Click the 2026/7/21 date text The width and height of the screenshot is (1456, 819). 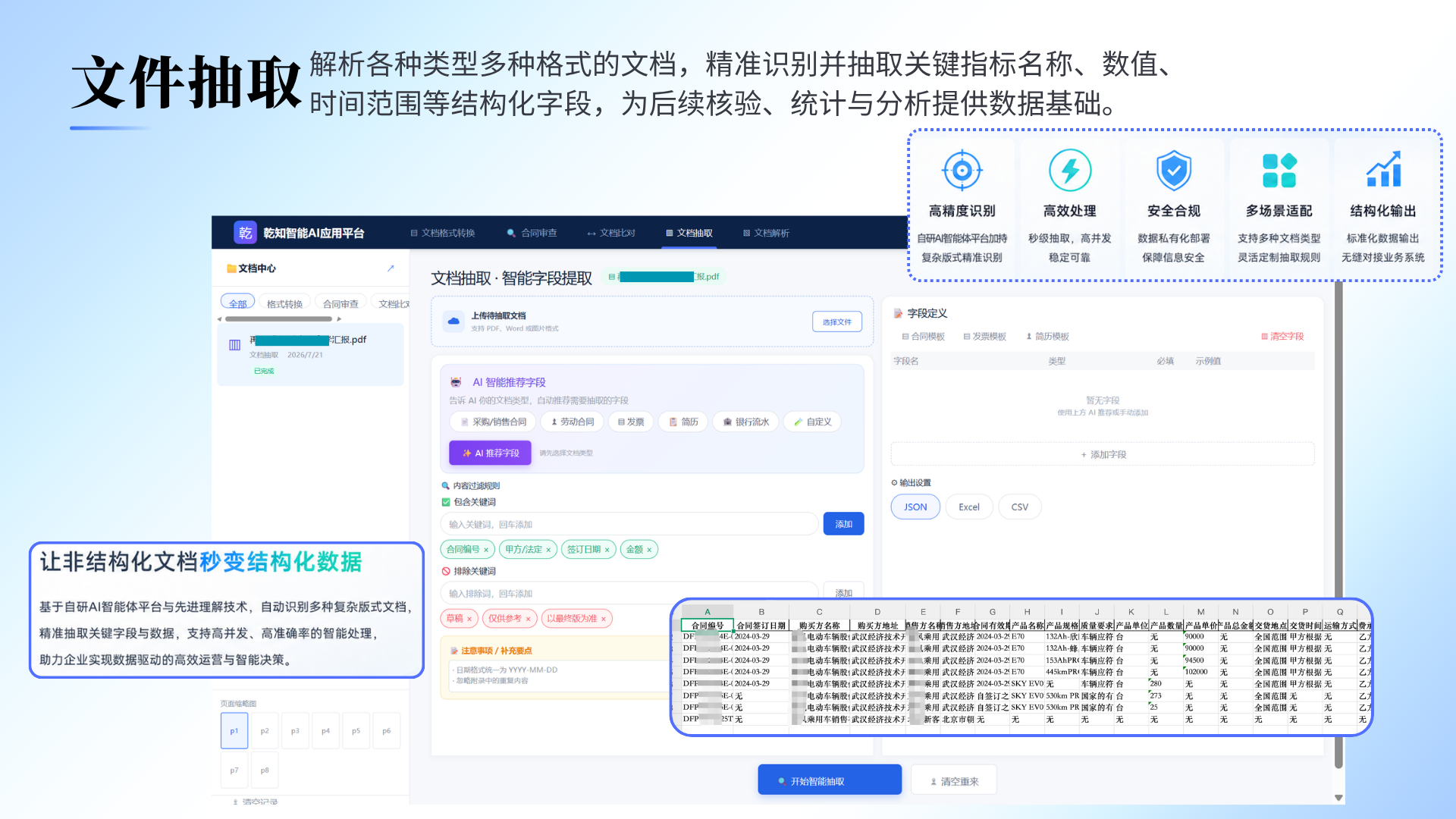305,355
